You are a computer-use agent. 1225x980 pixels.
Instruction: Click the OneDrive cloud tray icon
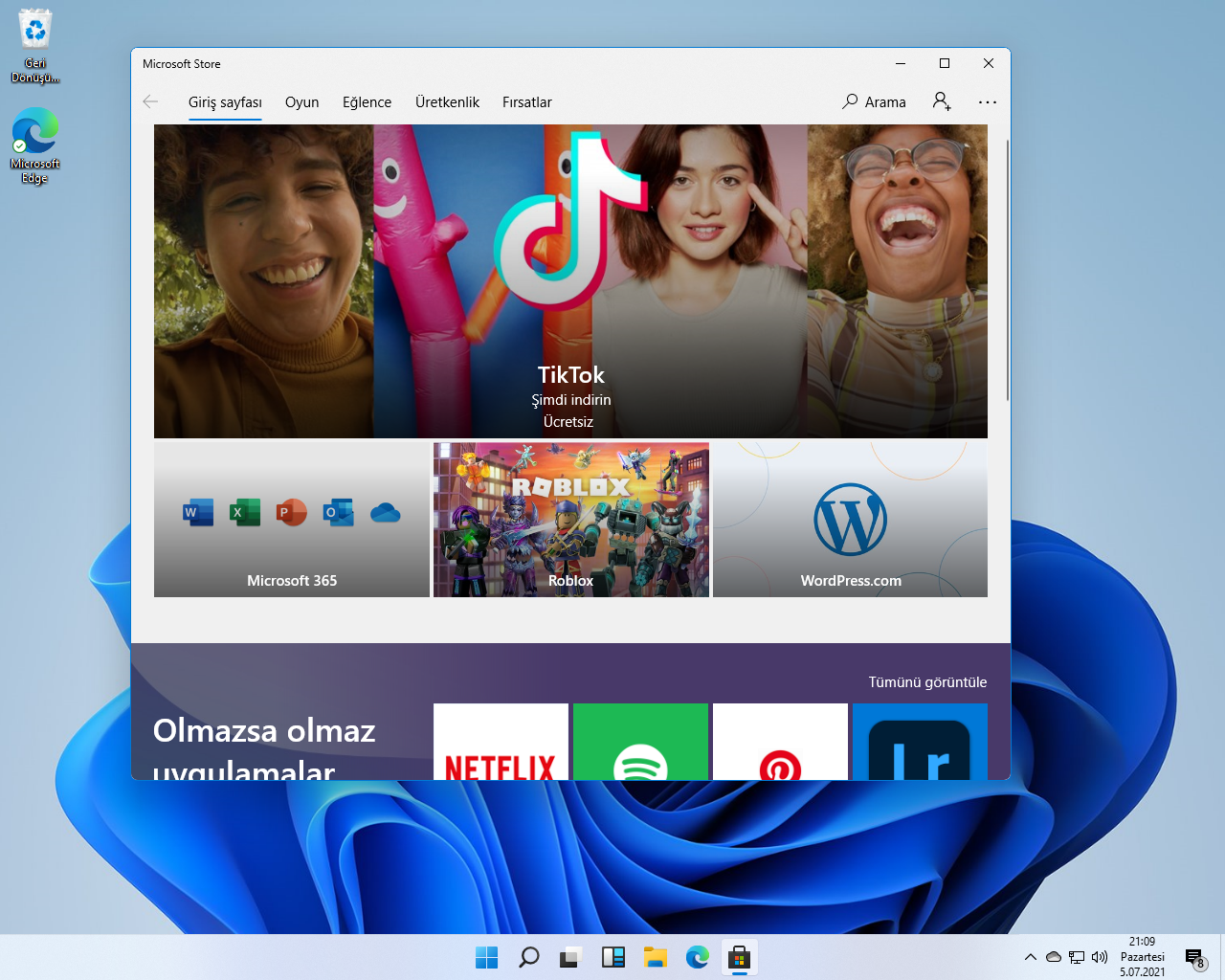click(x=1054, y=957)
